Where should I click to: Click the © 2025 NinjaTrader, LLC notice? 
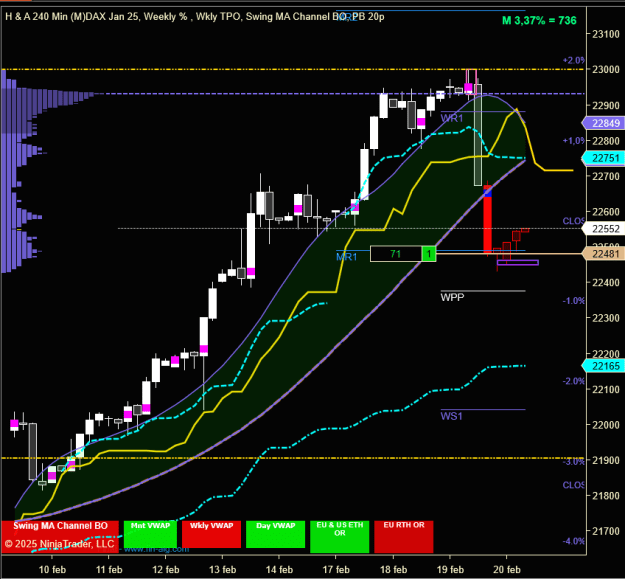click(59, 544)
